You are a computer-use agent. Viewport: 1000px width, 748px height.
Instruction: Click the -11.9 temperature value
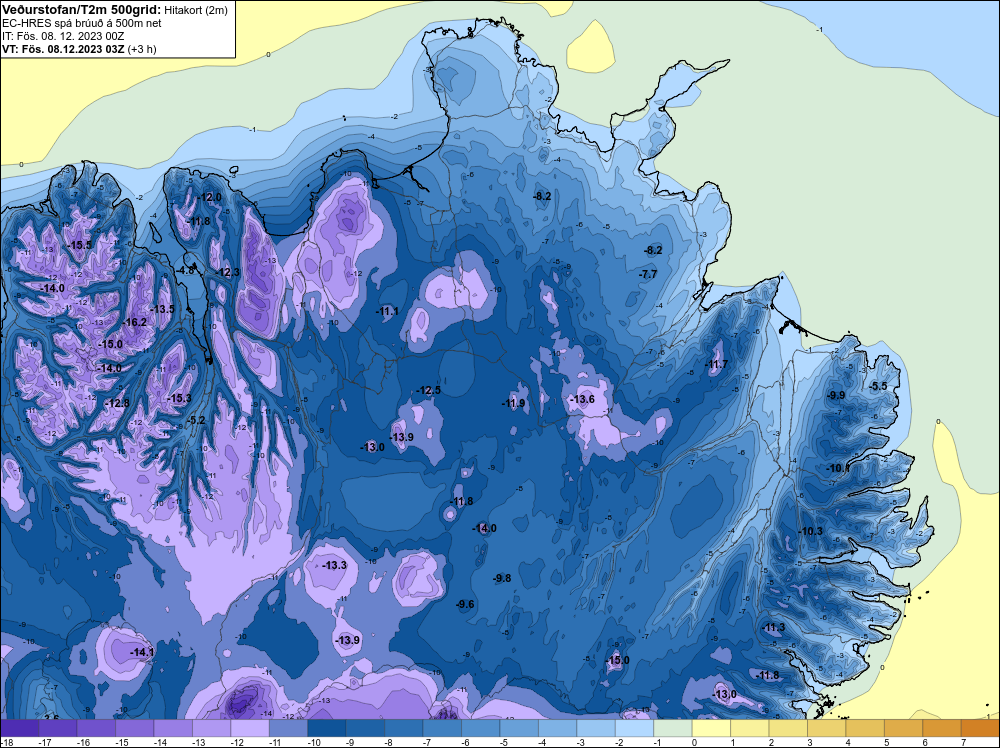tap(513, 403)
